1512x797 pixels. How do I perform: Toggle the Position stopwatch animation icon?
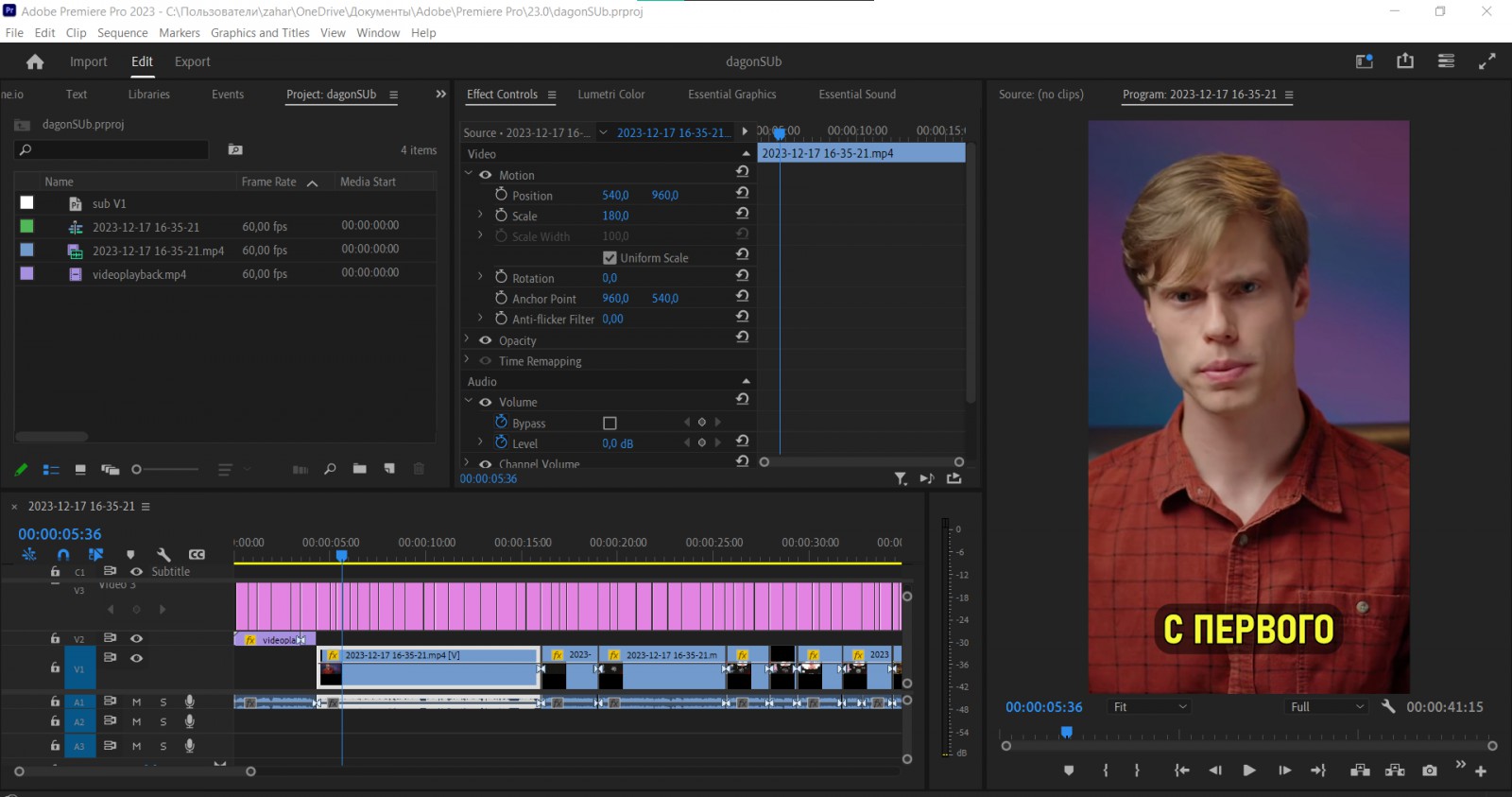coord(501,195)
